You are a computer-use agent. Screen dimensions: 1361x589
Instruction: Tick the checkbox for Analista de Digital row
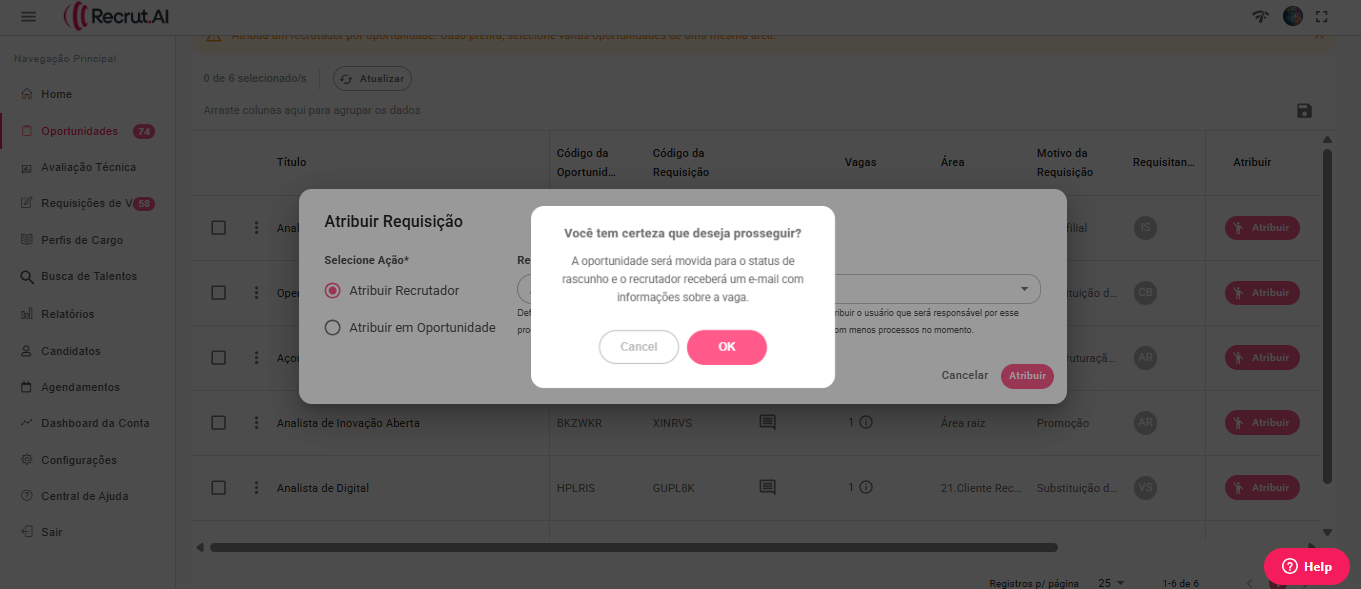point(218,488)
